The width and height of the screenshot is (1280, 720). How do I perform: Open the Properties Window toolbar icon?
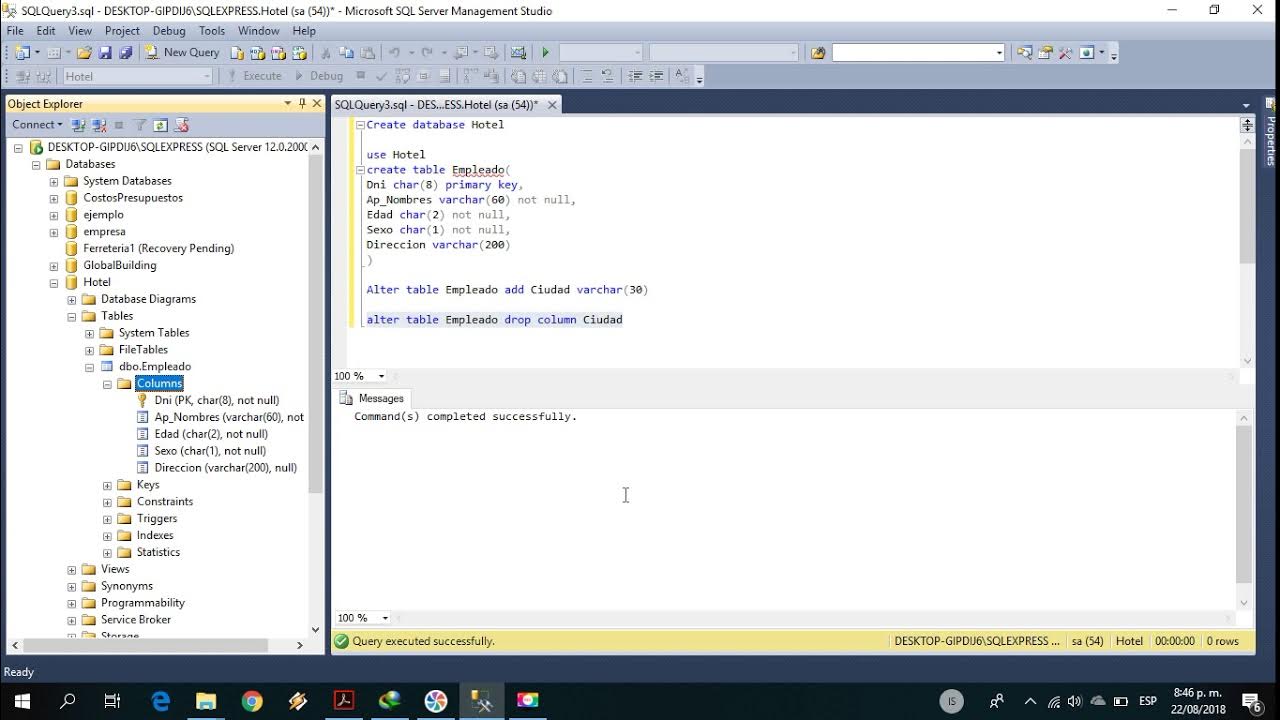1045,53
